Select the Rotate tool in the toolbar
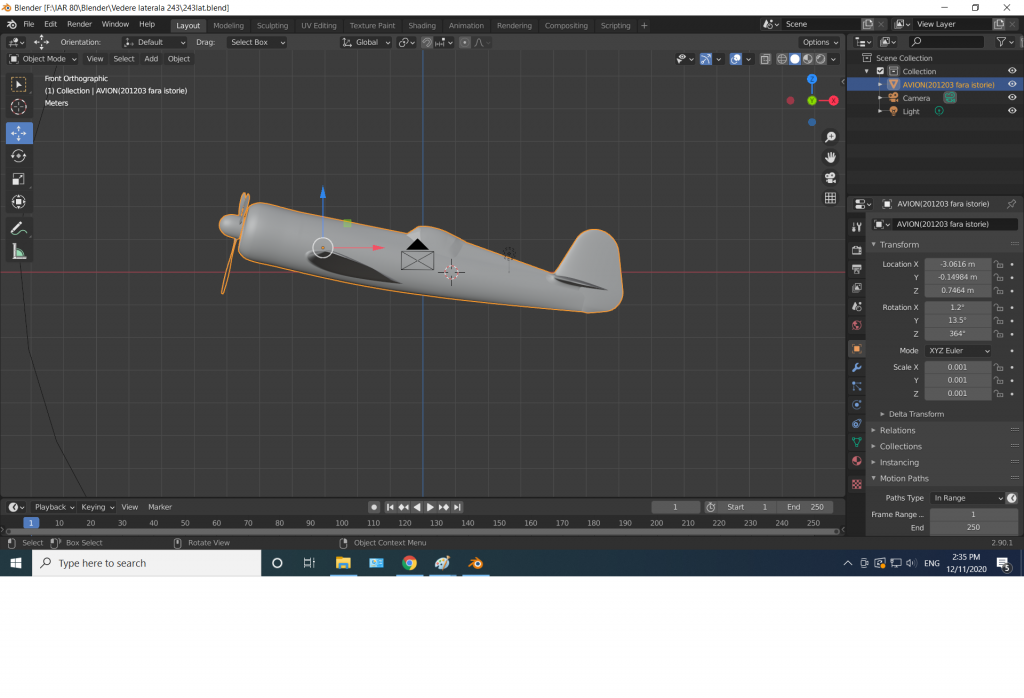Image resolution: width=1024 pixels, height=698 pixels. tap(18, 156)
